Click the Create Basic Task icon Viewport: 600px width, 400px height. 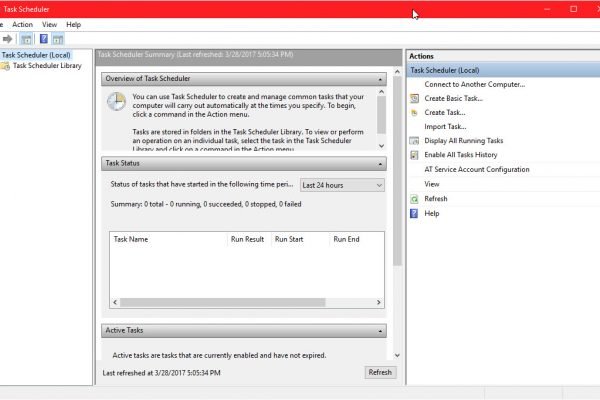coord(414,98)
